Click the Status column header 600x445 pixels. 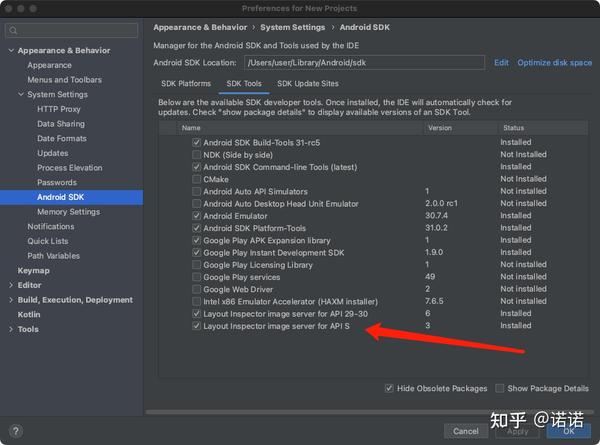514,128
